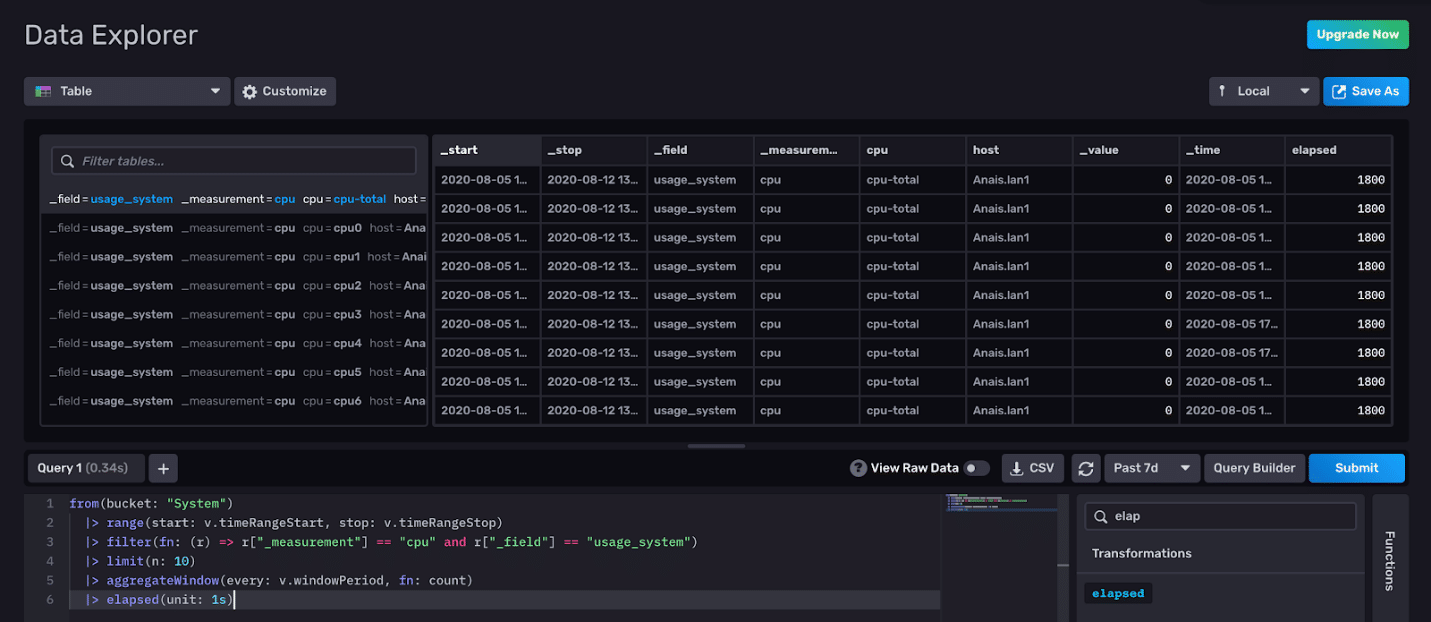Screen dimensions: 1431x622
Task: Switch to Query Builder mode
Action: click(1254, 467)
